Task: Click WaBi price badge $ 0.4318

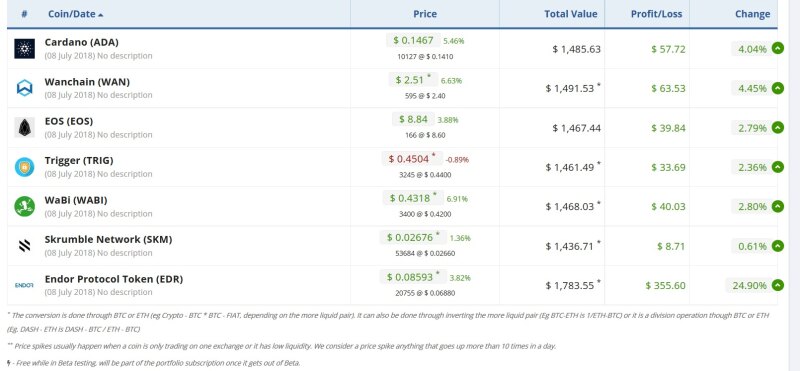Action: click(x=413, y=198)
